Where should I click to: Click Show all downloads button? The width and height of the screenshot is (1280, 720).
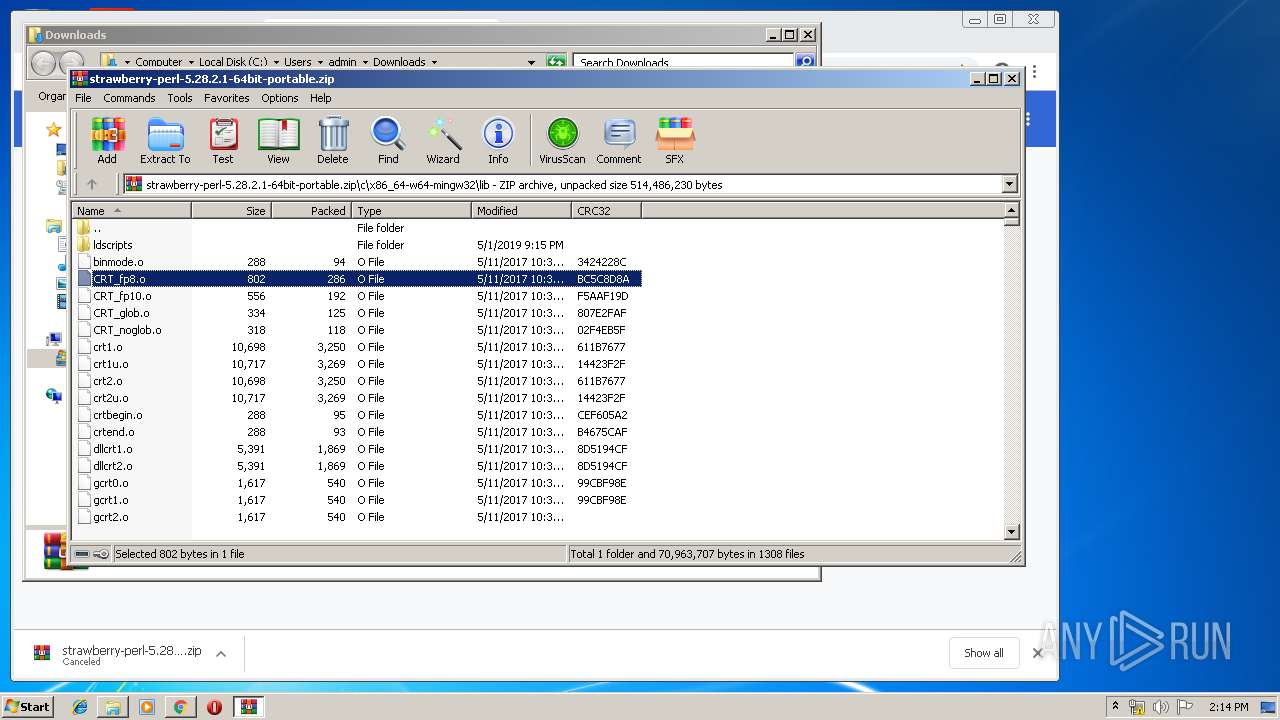click(983, 653)
